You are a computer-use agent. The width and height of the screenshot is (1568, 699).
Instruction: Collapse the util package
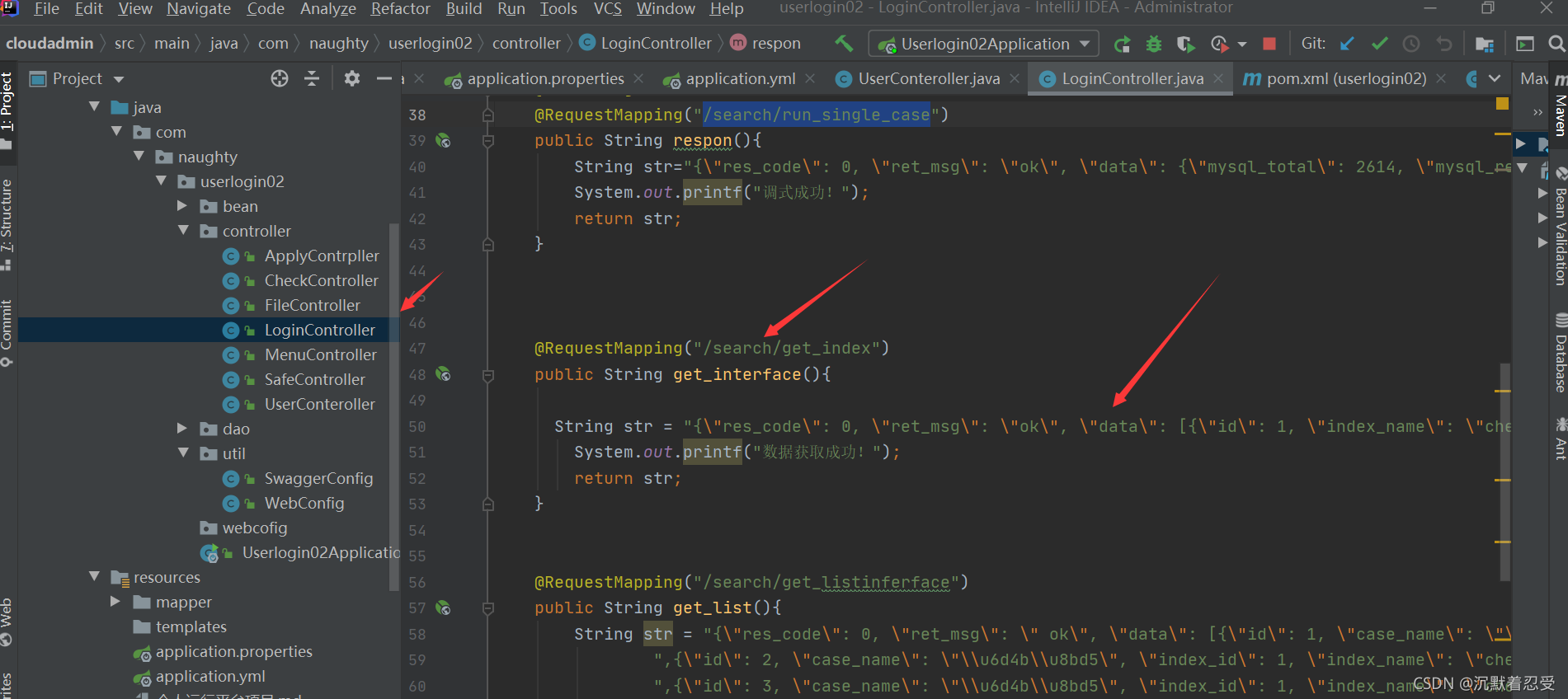[x=183, y=453]
